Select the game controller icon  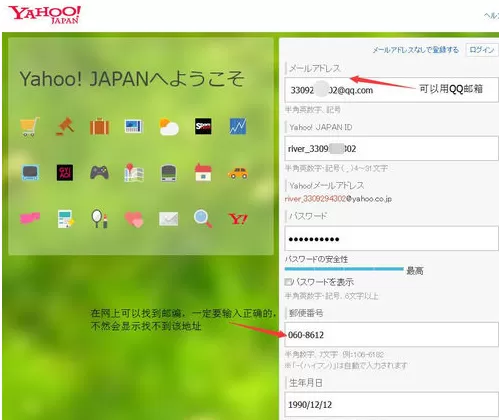coord(99,173)
